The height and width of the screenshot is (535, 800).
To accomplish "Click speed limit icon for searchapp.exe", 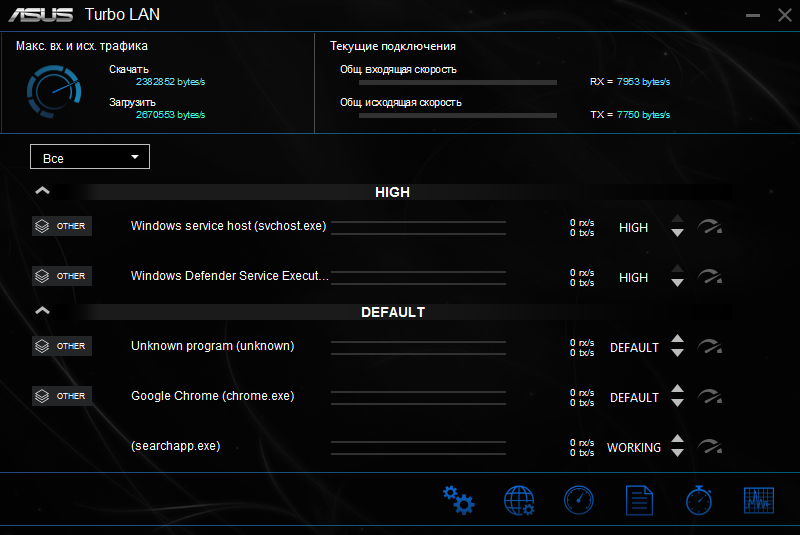I will coord(710,446).
